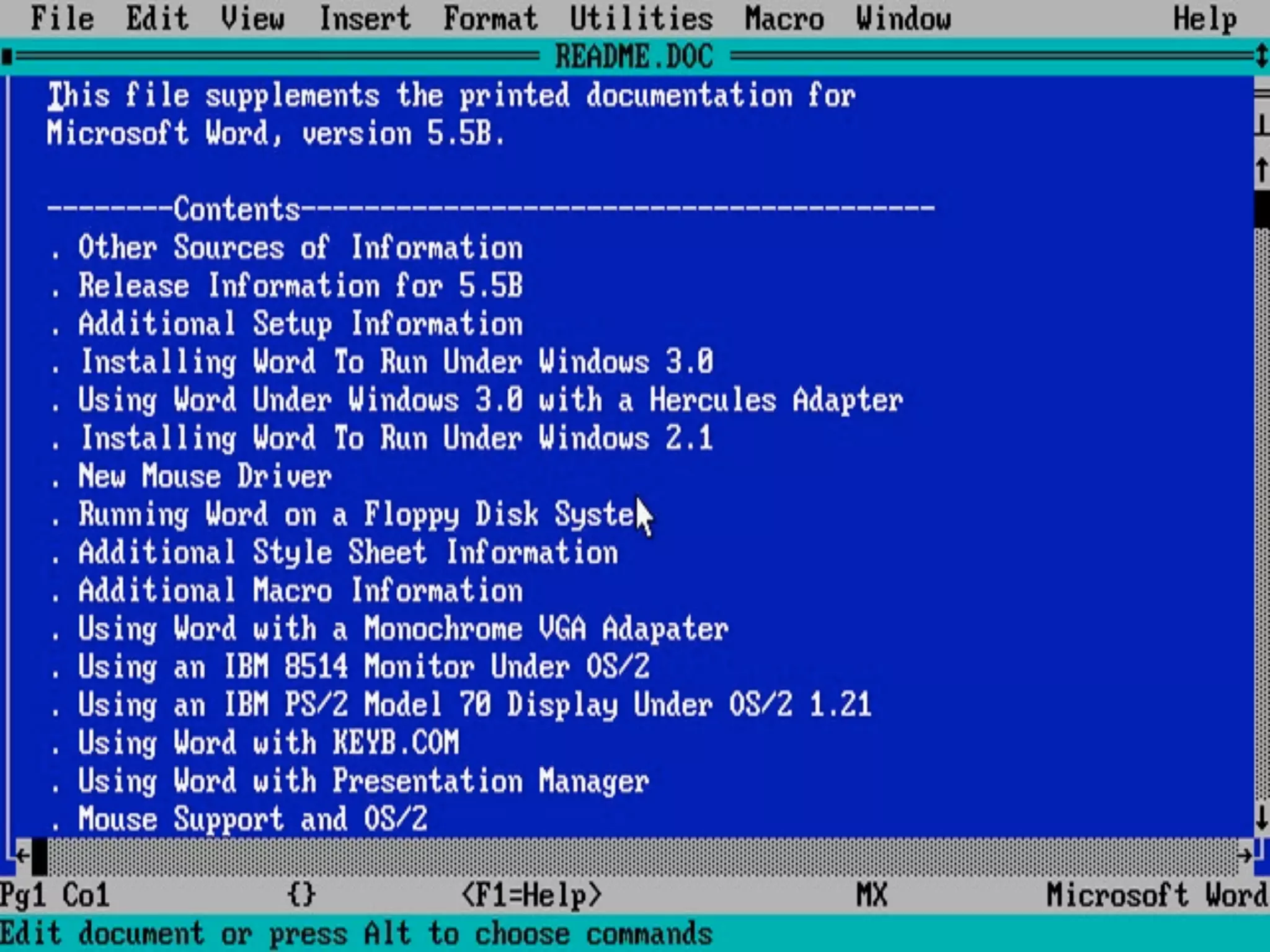The image size is (1270, 952).
Task: Click the horizontal scrollbar right arrow
Action: point(1243,856)
